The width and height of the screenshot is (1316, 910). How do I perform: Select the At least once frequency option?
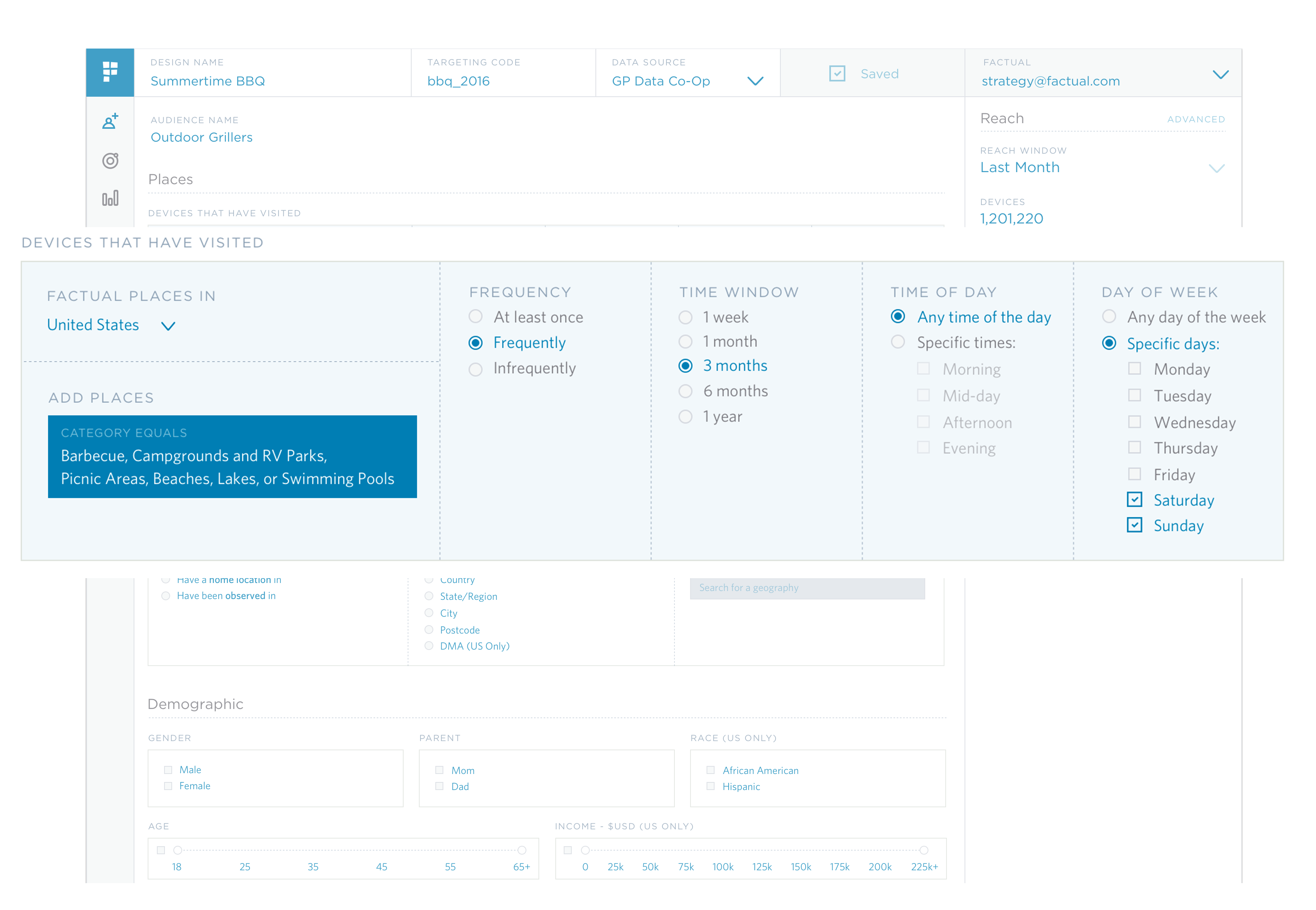coord(475,317)
